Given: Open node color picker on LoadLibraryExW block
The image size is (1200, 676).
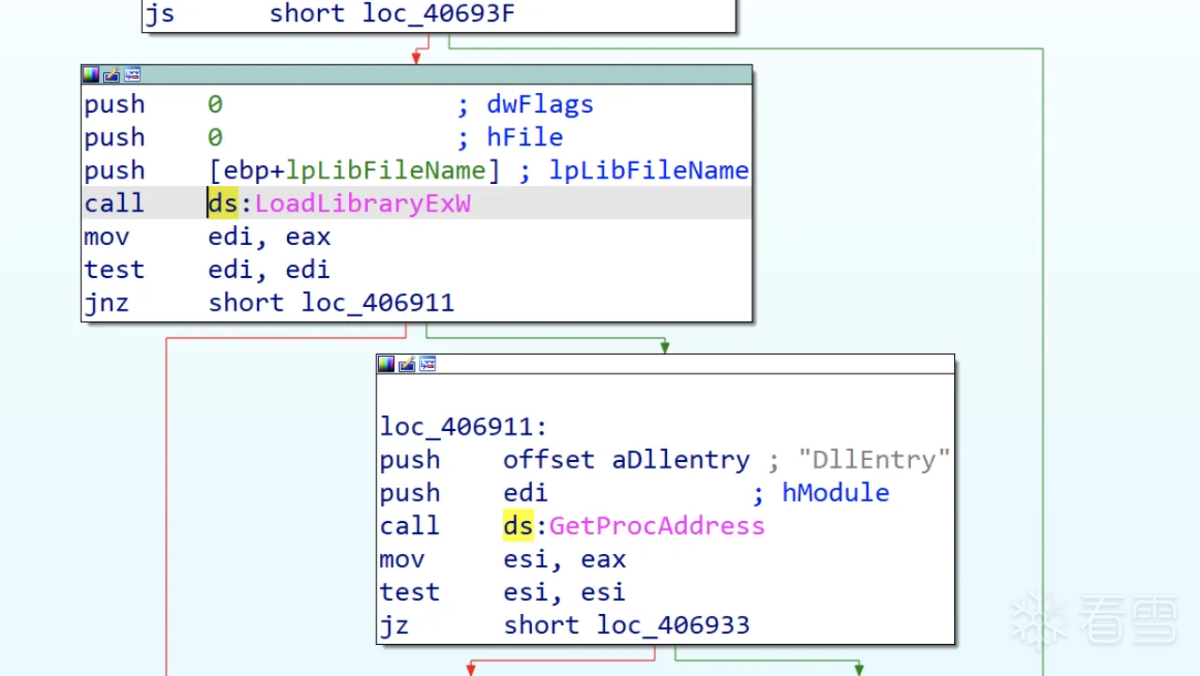Looking at the screenshot, I should (92, 75).
